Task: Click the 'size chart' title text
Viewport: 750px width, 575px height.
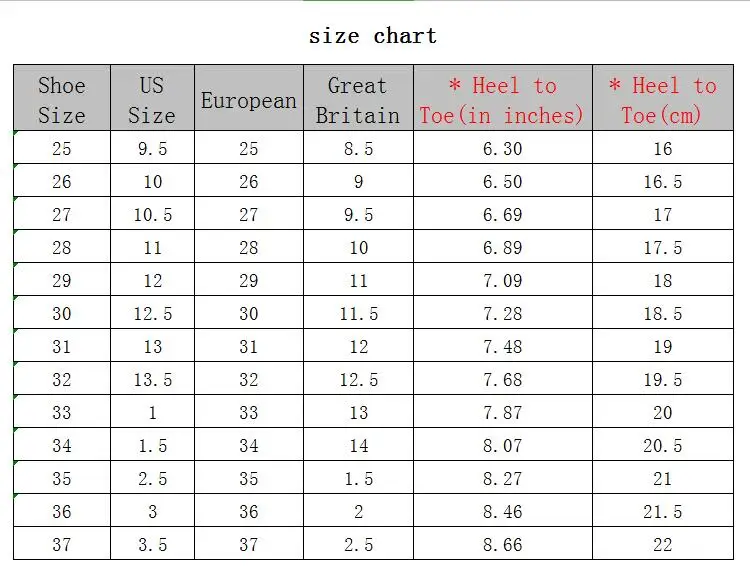Action: 373,36
